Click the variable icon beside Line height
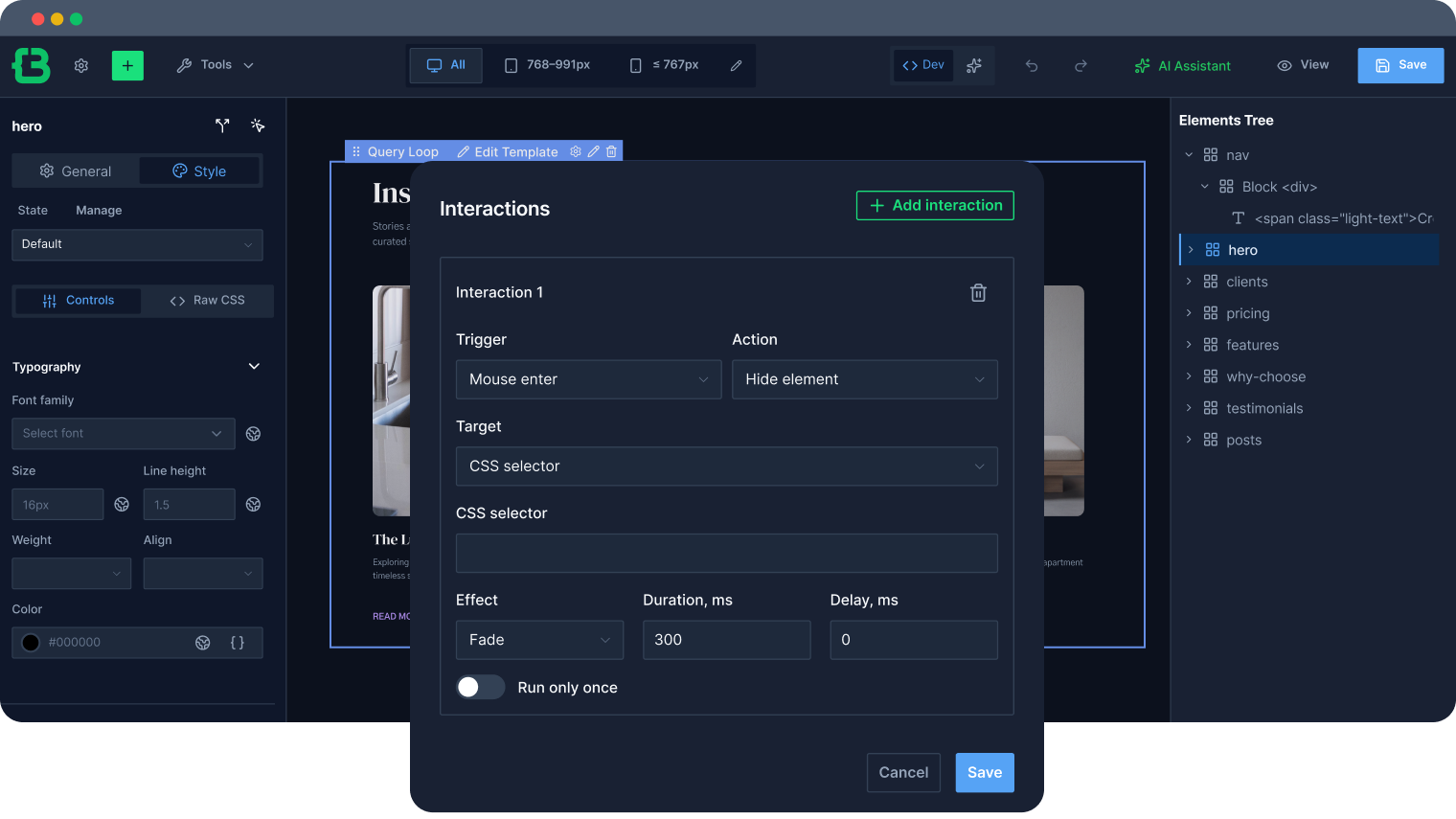 (x=254, y=504)
